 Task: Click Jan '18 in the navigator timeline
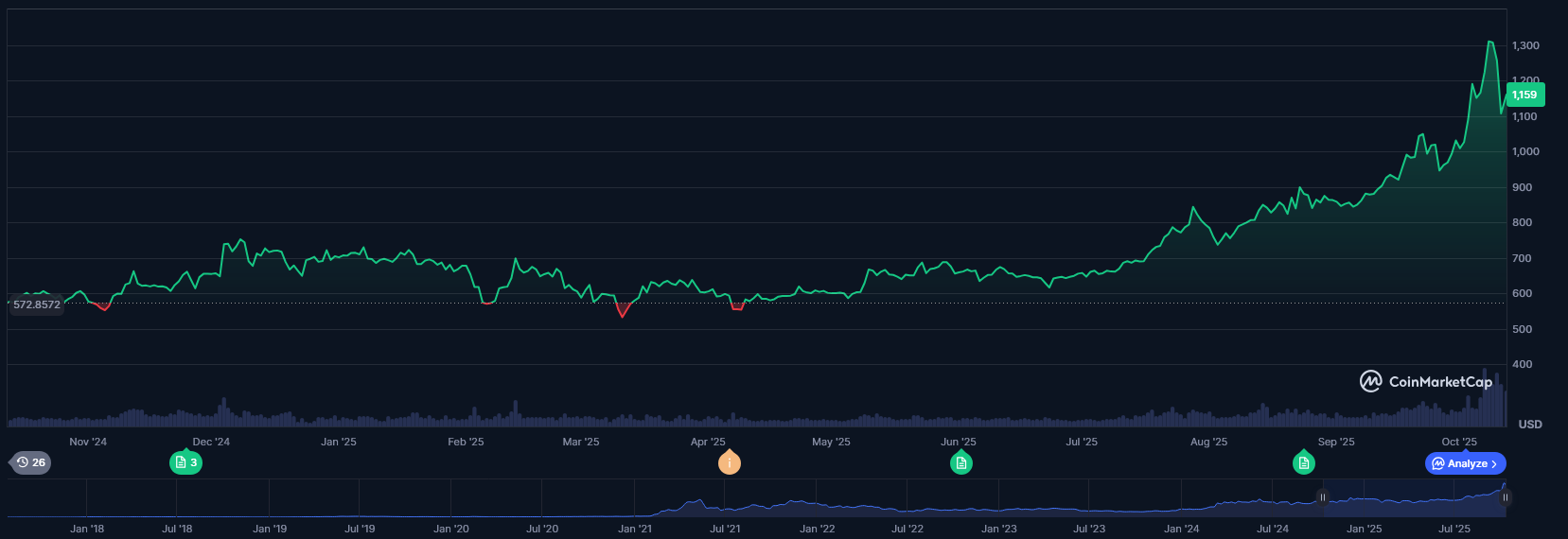(x=87, y=529)
